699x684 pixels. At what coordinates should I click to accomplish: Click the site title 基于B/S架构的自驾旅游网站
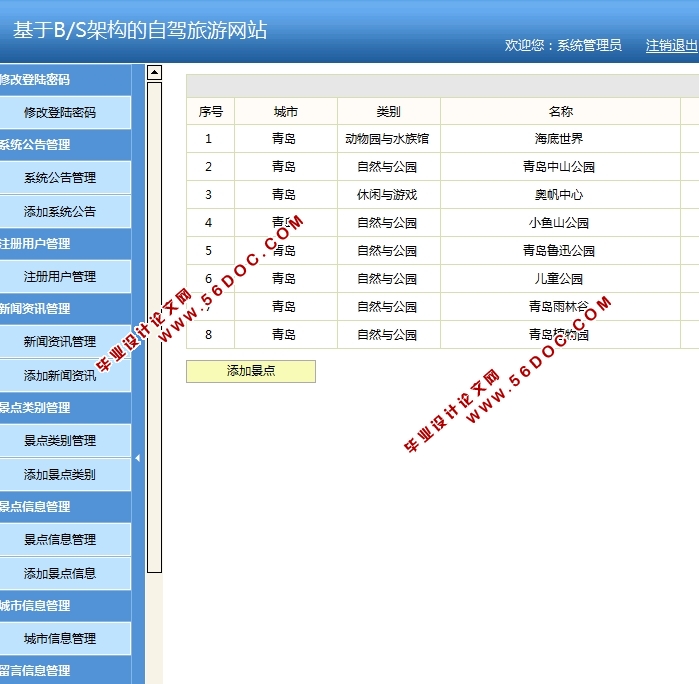pos(140,31)
